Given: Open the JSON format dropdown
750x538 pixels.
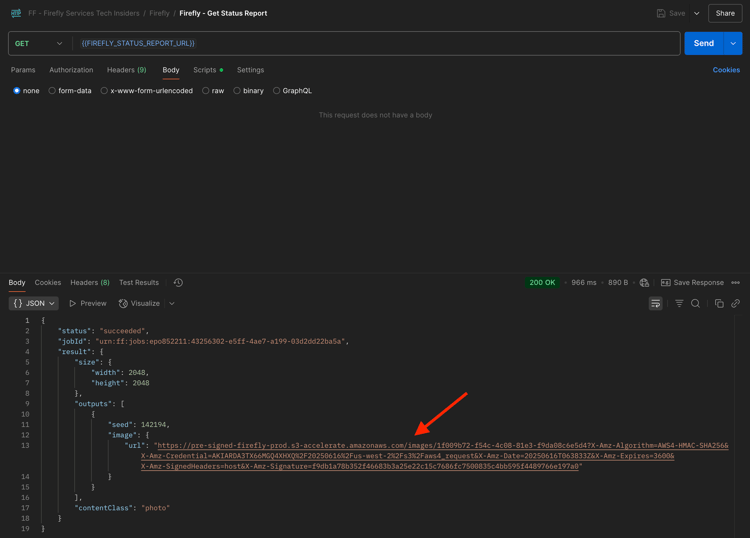Looking at the screenshot, I should point(33,303).
